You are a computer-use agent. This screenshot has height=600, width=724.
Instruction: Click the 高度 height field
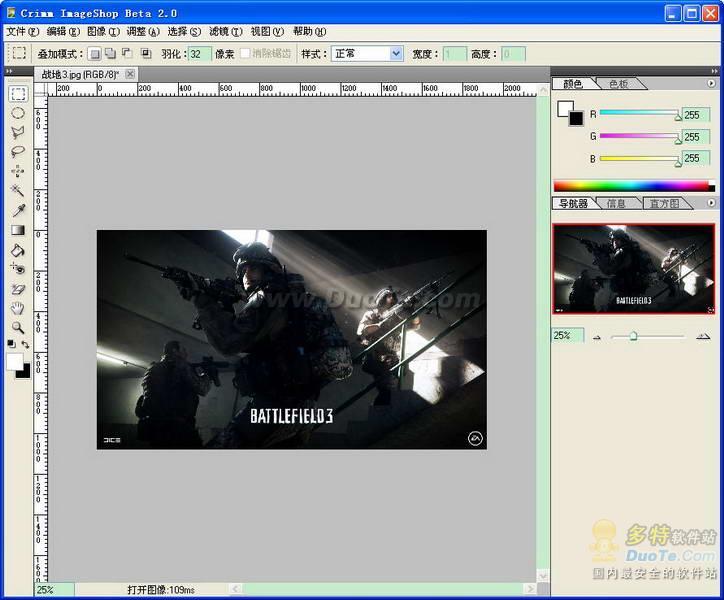coord(513,54)
